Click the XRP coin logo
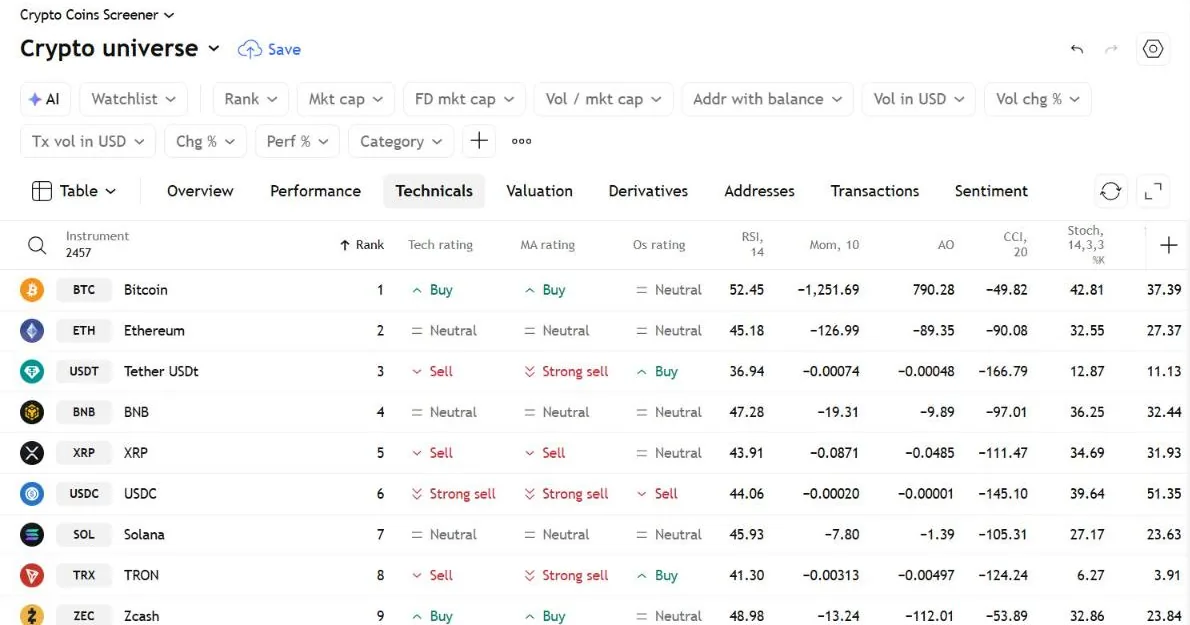The height and width of the screenshot is (625, 1190). 32,453
